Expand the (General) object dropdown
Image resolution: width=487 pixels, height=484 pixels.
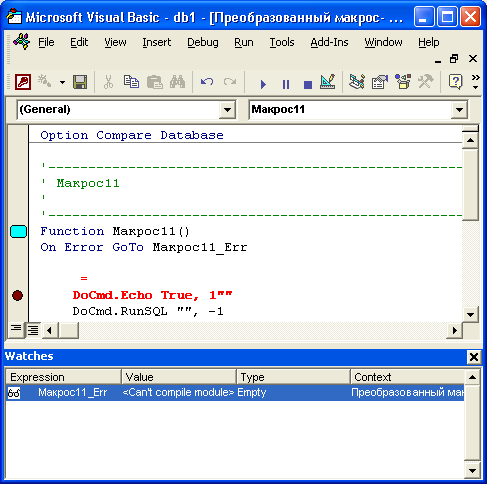click(x=227, y=110)
